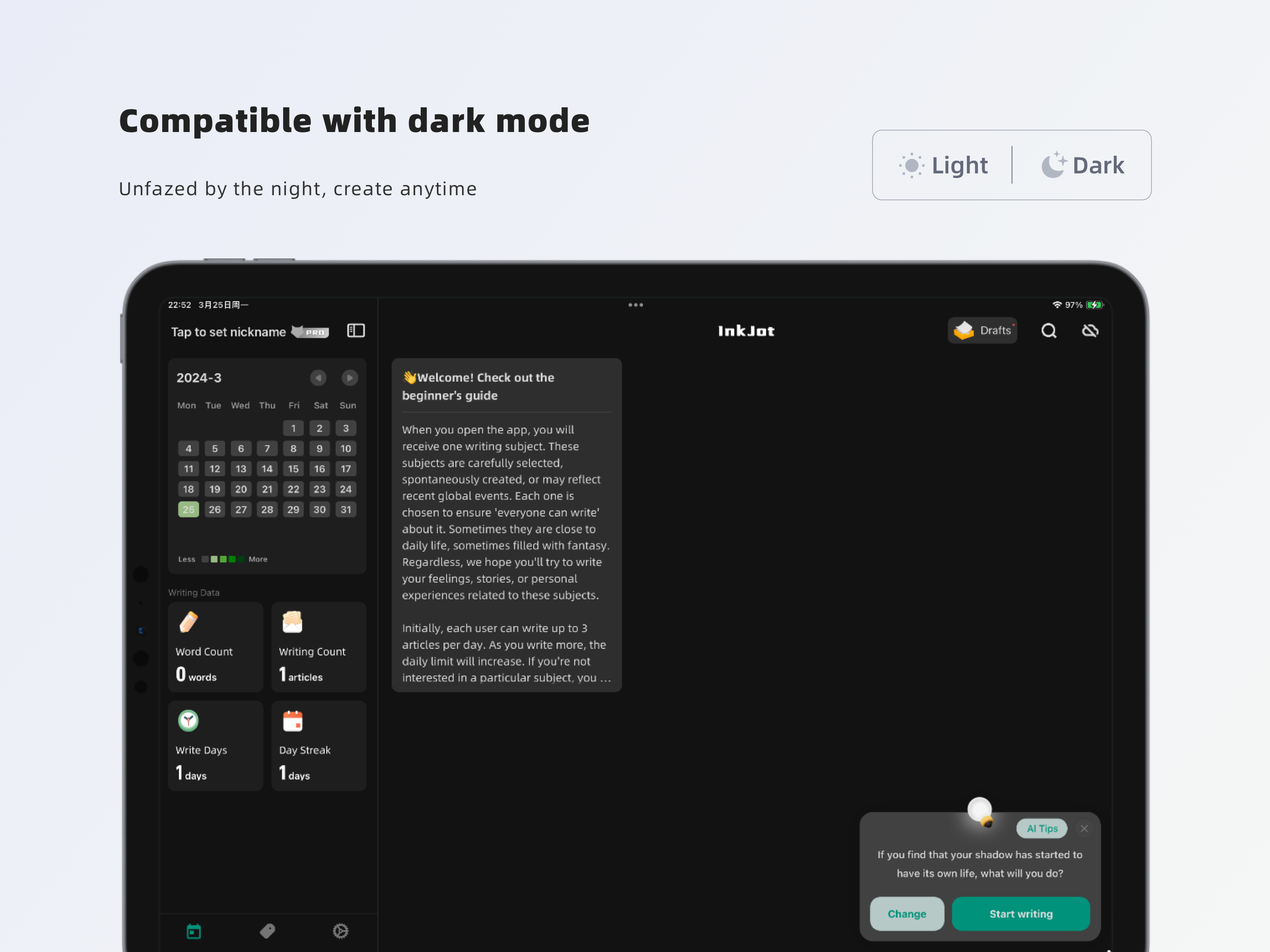Toggle the sidebar panel icon
Image resolution: width=1270 pixels, height=952 pixels.
pos(356,331)
